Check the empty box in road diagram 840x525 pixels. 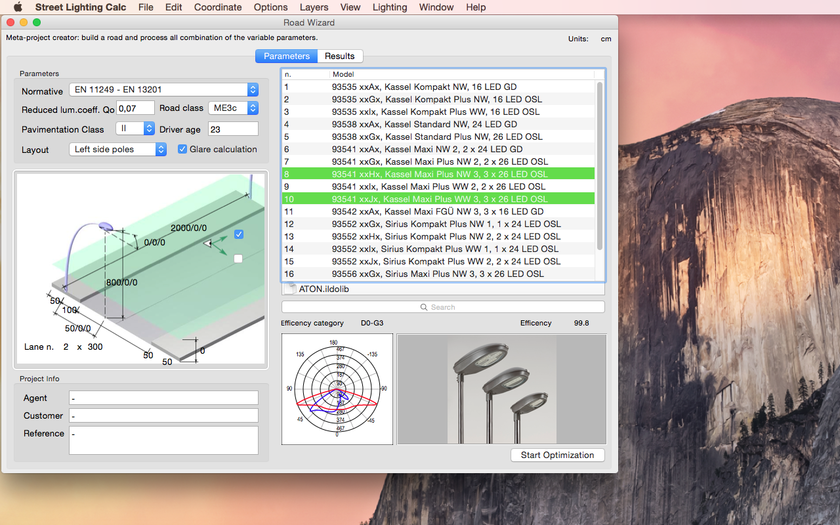pos(238,259)
